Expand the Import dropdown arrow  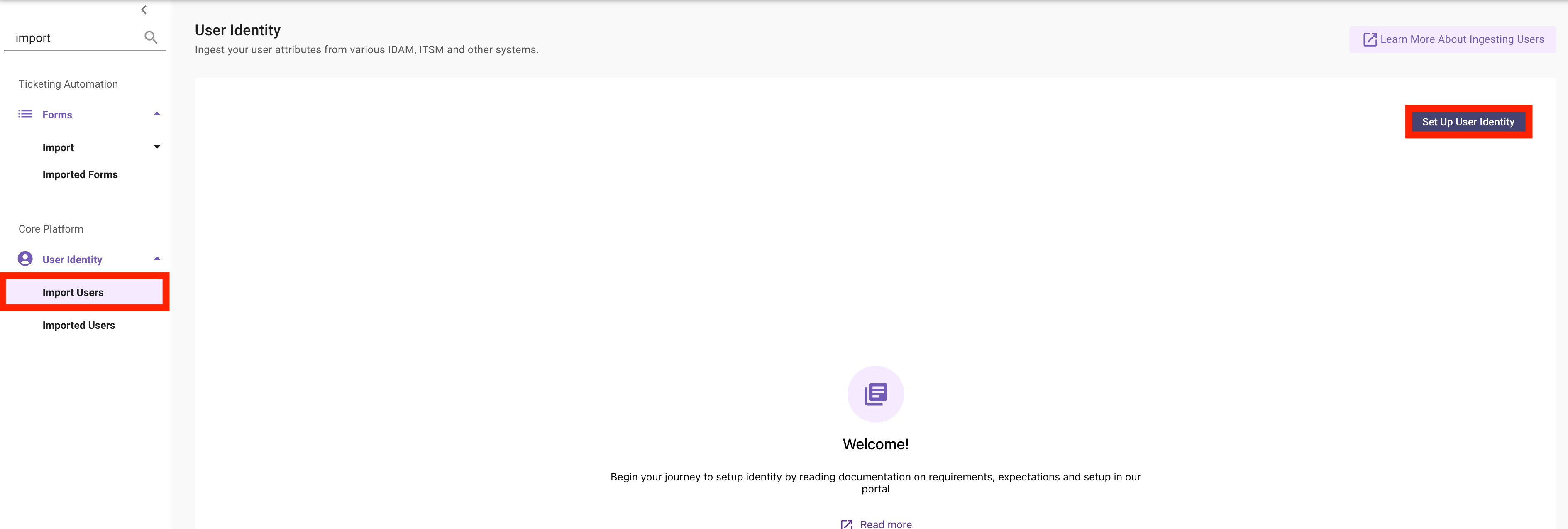click(157, 147)
